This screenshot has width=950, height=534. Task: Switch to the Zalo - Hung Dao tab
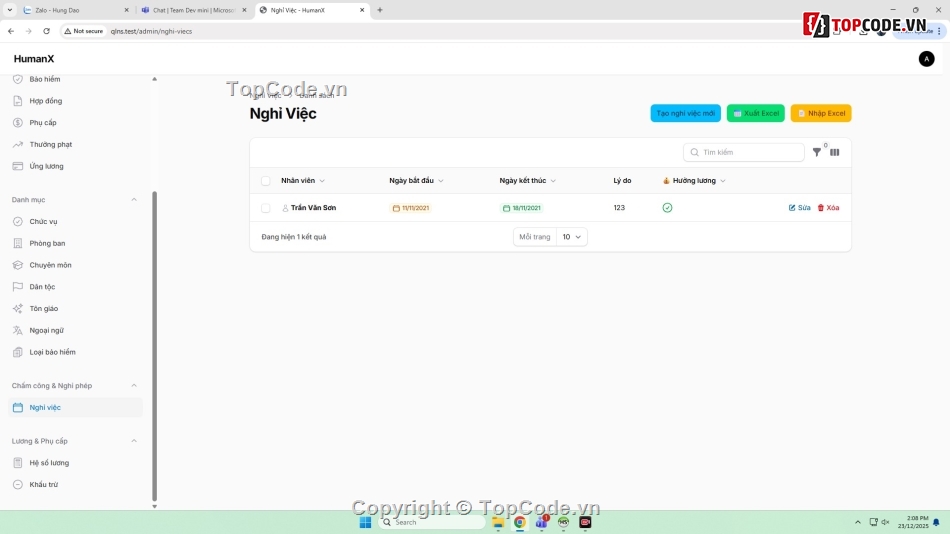coord(76,10)
